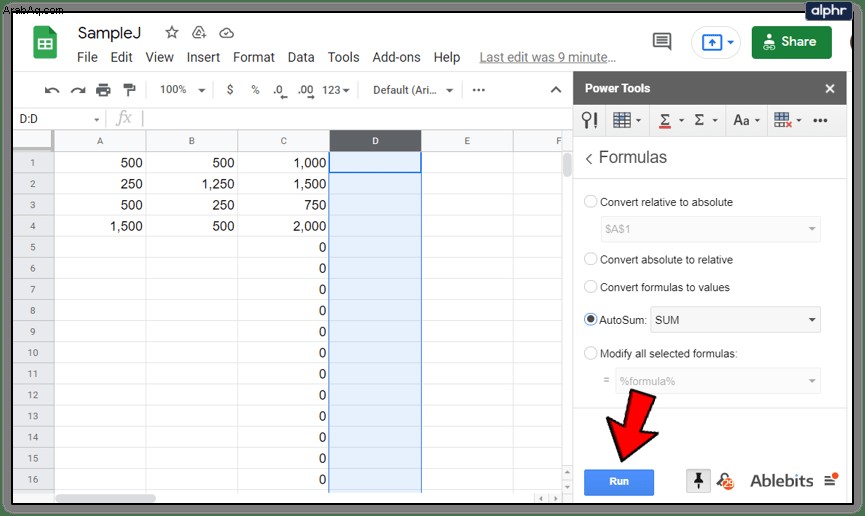The width and height of the screenshot is (865, 516).
Task: Select the column A header
Action: [x=100, y=141]
